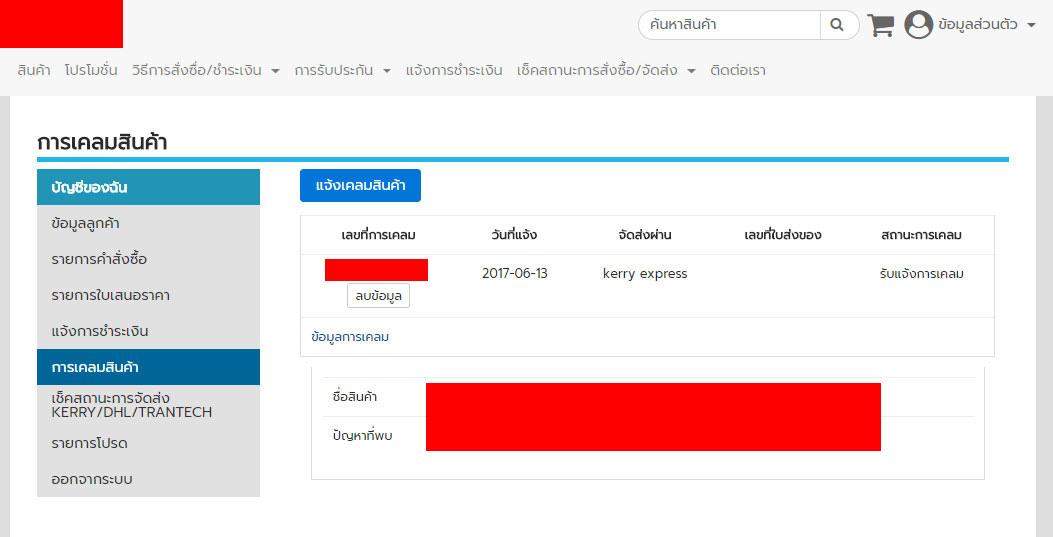Focus the ค้นหาสินค้า search field
This screenshot has height=537, width=1053.
[729, 25]
